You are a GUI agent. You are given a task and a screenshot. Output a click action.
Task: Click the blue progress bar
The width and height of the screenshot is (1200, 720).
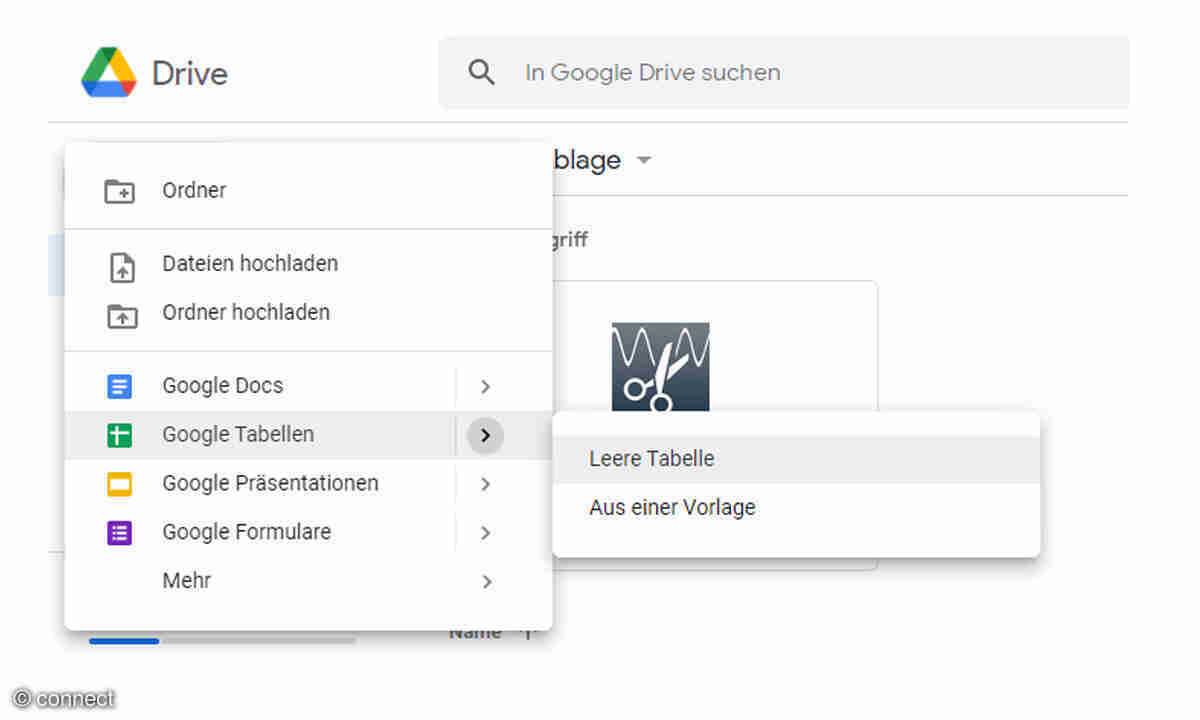[x=123, y=641]
